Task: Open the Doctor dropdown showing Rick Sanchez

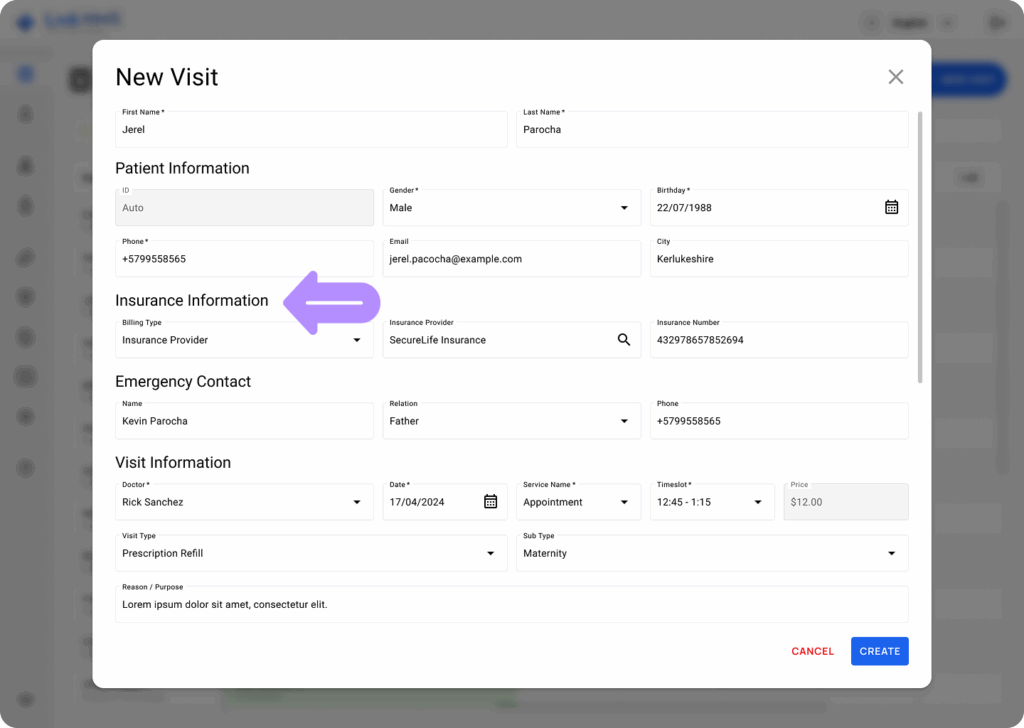Action: coord(356,501)
